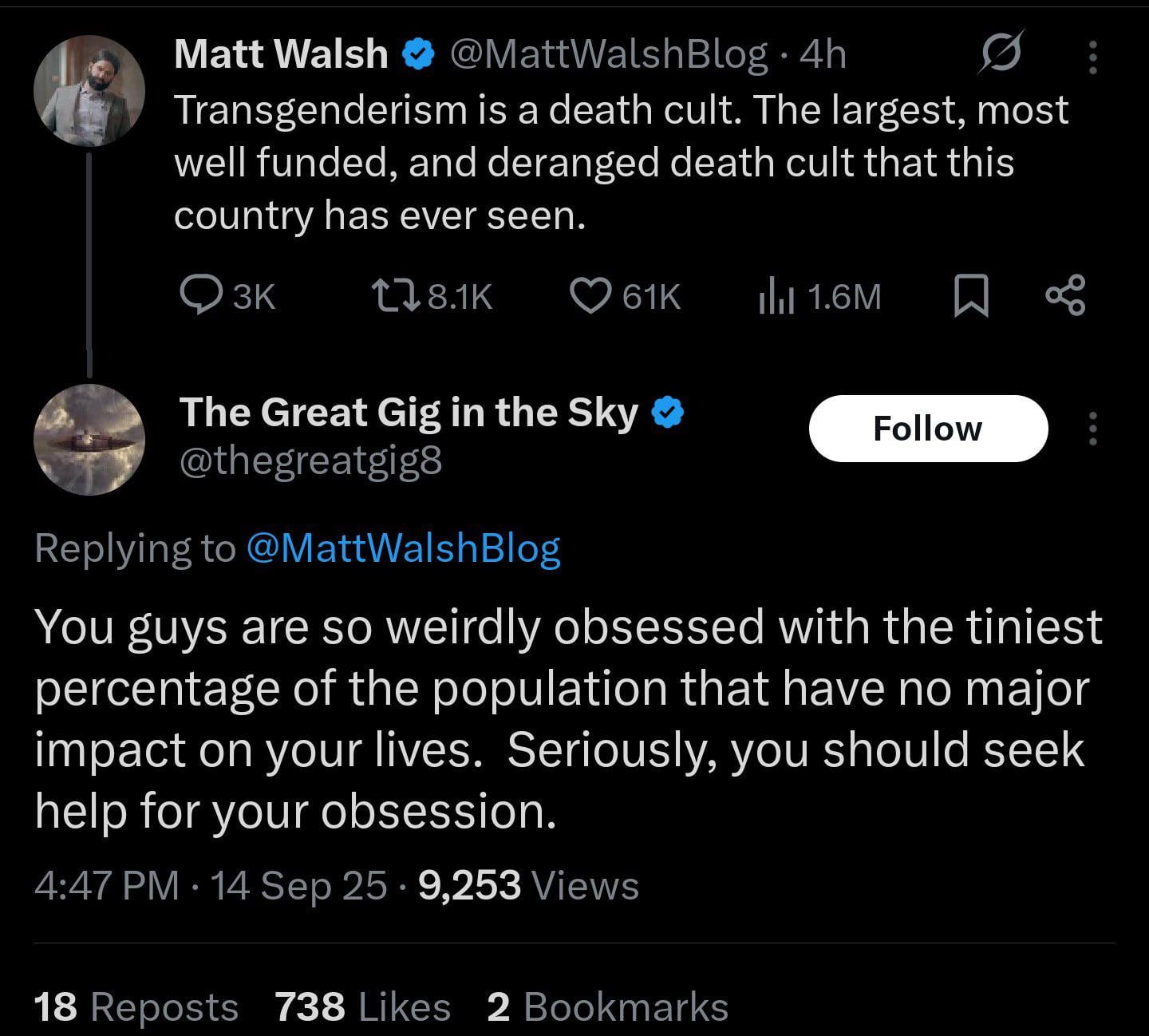Click the Matt Walsh display name

point(281,54)
